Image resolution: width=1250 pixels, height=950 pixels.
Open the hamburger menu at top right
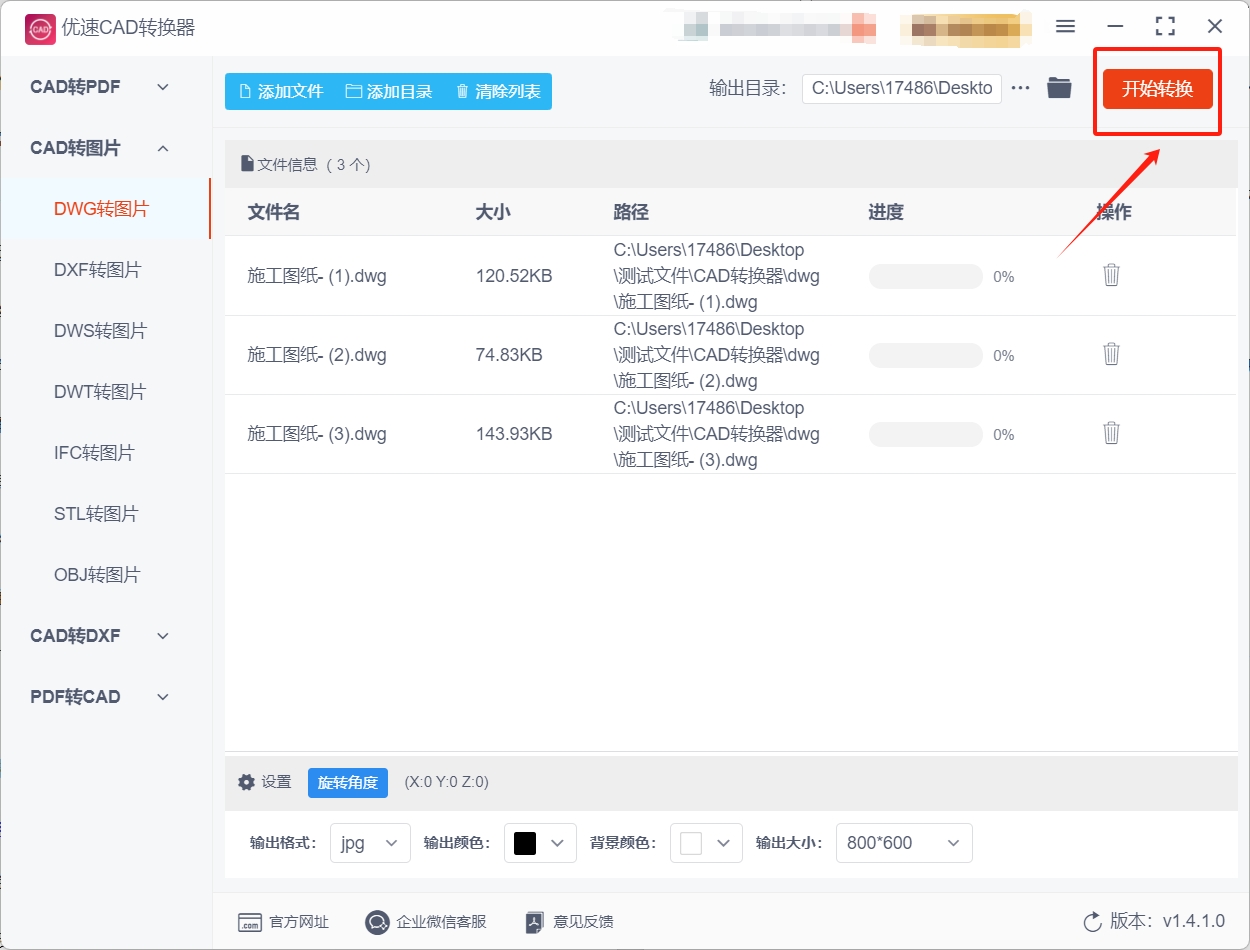[x=1065, y=27]
